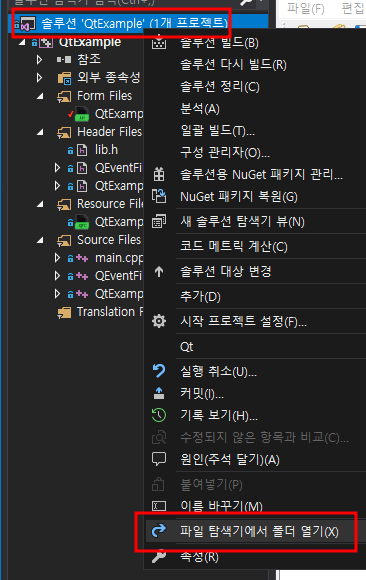Click the lib.h header file icon
Viewport: 366px width, 580px height.
pyautogui.click(x=82, y=150)
